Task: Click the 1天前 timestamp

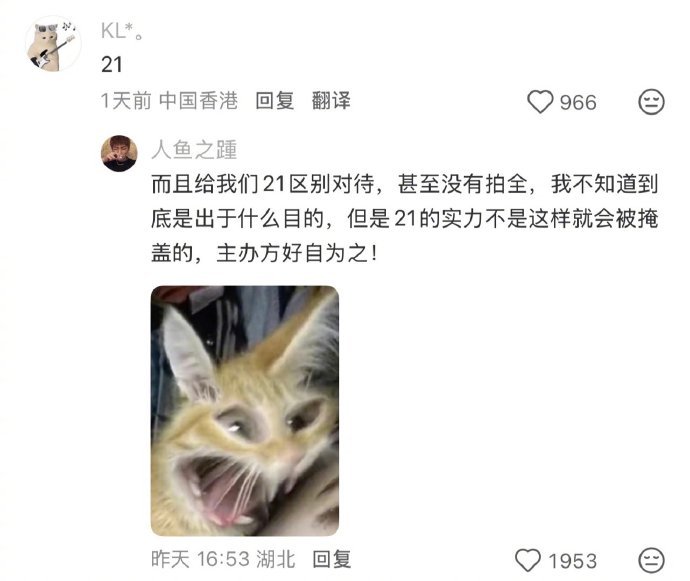Action: 126,101
